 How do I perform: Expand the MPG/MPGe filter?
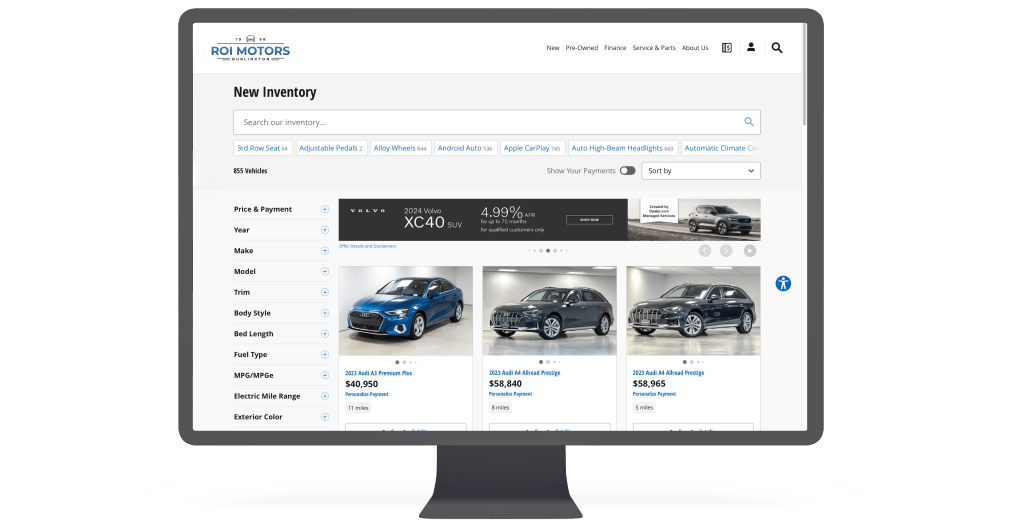pyautogui.click(x=325, y=376)
